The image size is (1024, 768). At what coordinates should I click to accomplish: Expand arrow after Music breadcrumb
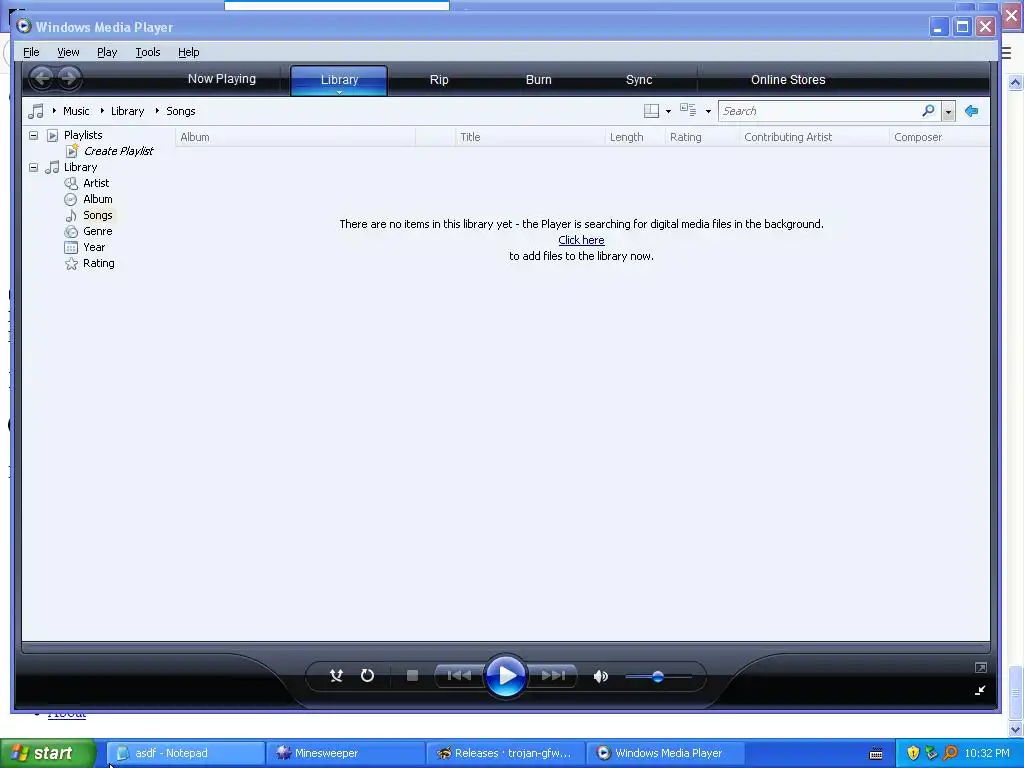(102, 111)
